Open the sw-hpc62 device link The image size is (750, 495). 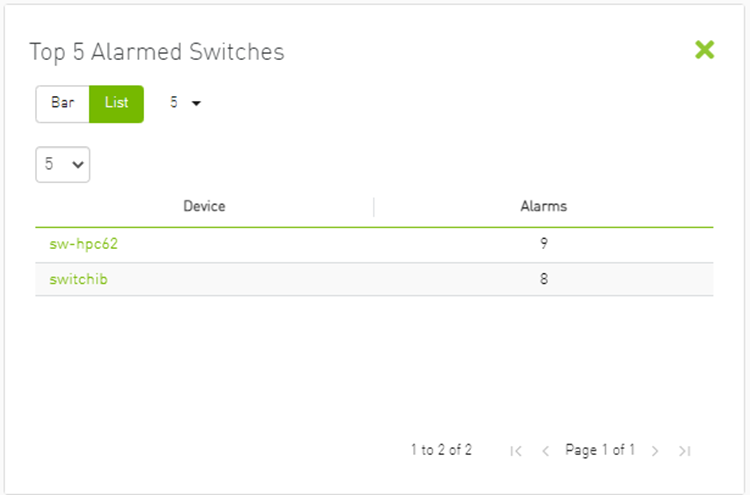pyautogui.click(x=83, y=244)
